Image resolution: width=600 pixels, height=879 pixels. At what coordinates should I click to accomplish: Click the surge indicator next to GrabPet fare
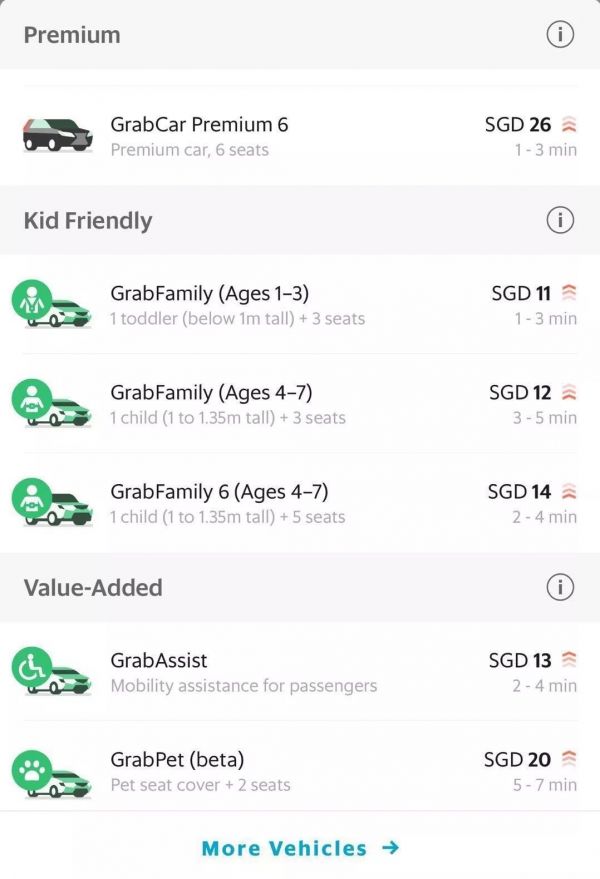point(568,760)
